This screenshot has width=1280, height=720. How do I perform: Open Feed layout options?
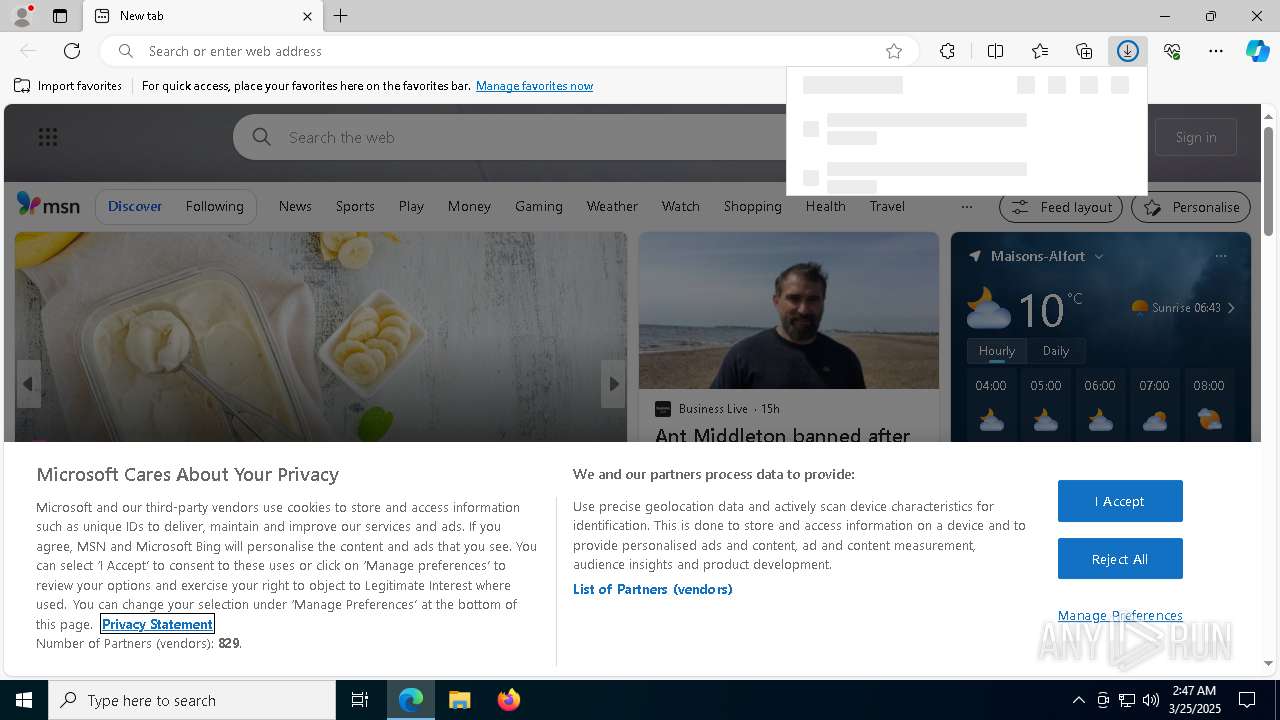(1062, 207)
